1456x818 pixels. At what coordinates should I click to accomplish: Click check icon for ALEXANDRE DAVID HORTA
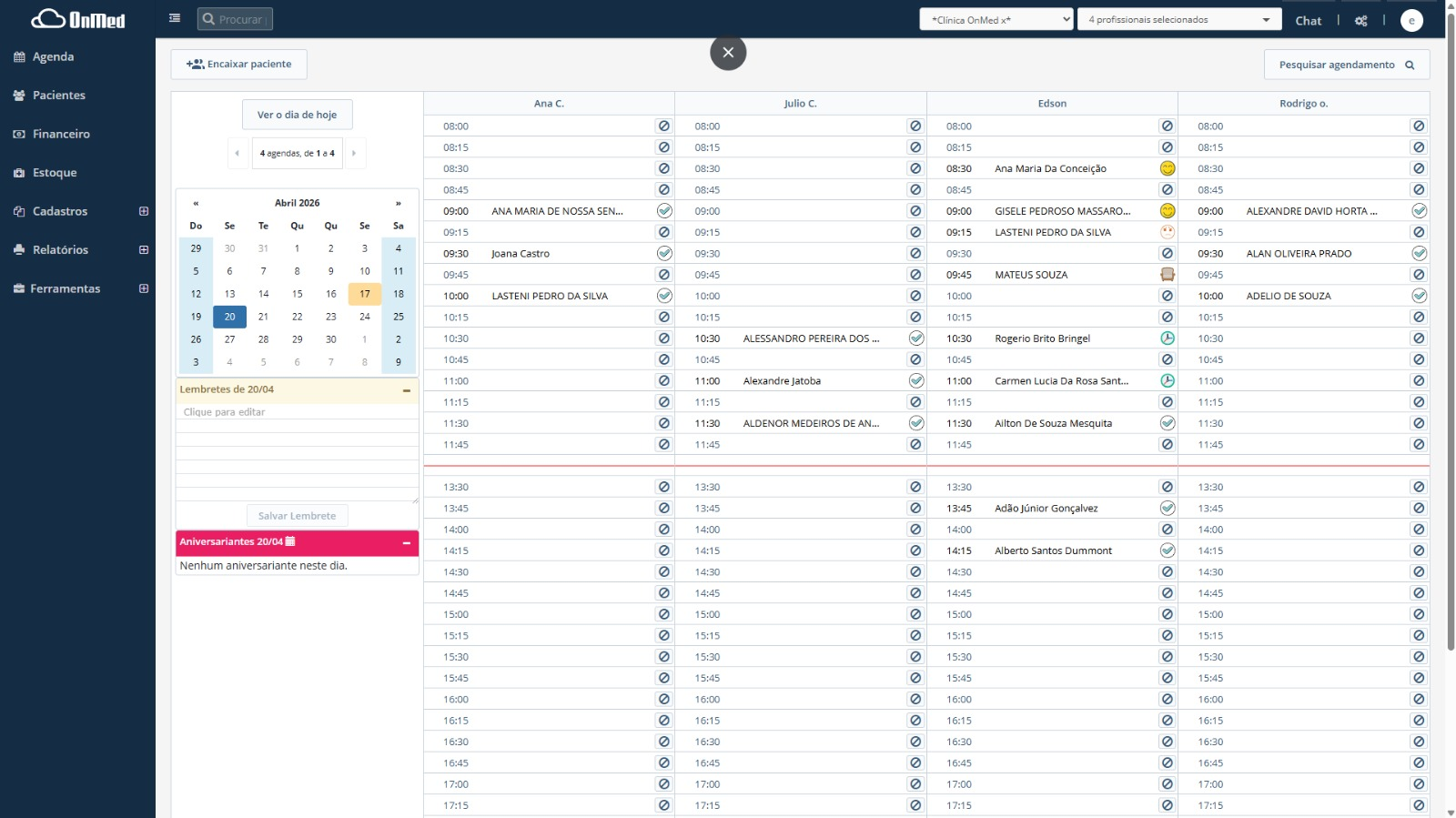pos(1420,211)
